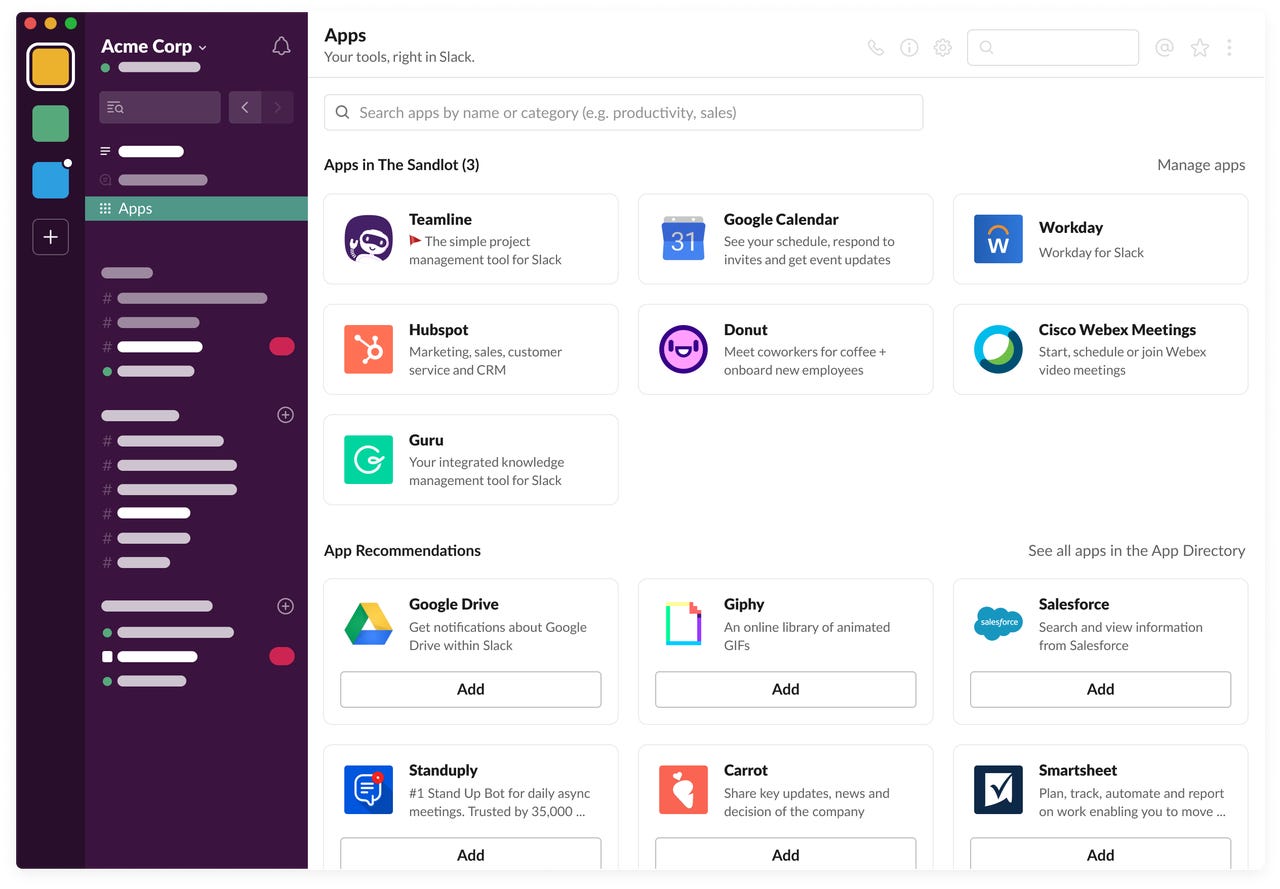1280x889 pixels.
Task: Open the Teamline app title
Action: pyautogui.click(x=440, y=220)
